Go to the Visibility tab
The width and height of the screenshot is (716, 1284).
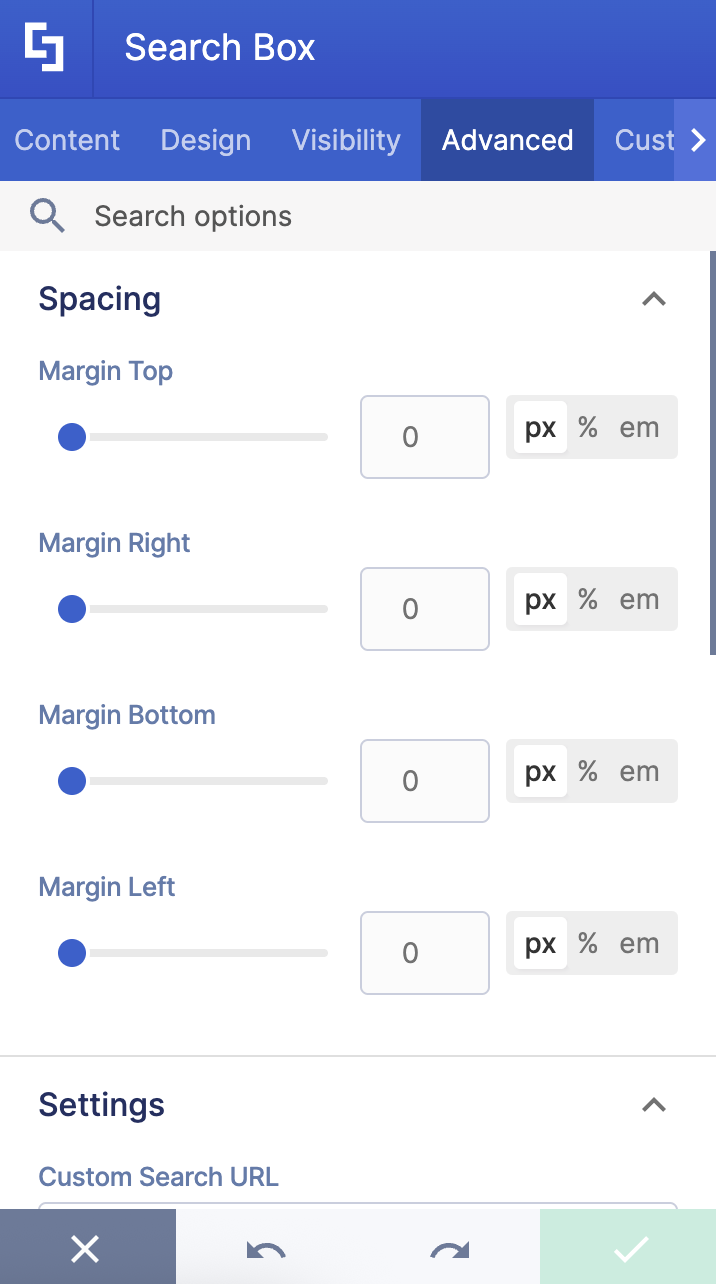pos(346,140)
